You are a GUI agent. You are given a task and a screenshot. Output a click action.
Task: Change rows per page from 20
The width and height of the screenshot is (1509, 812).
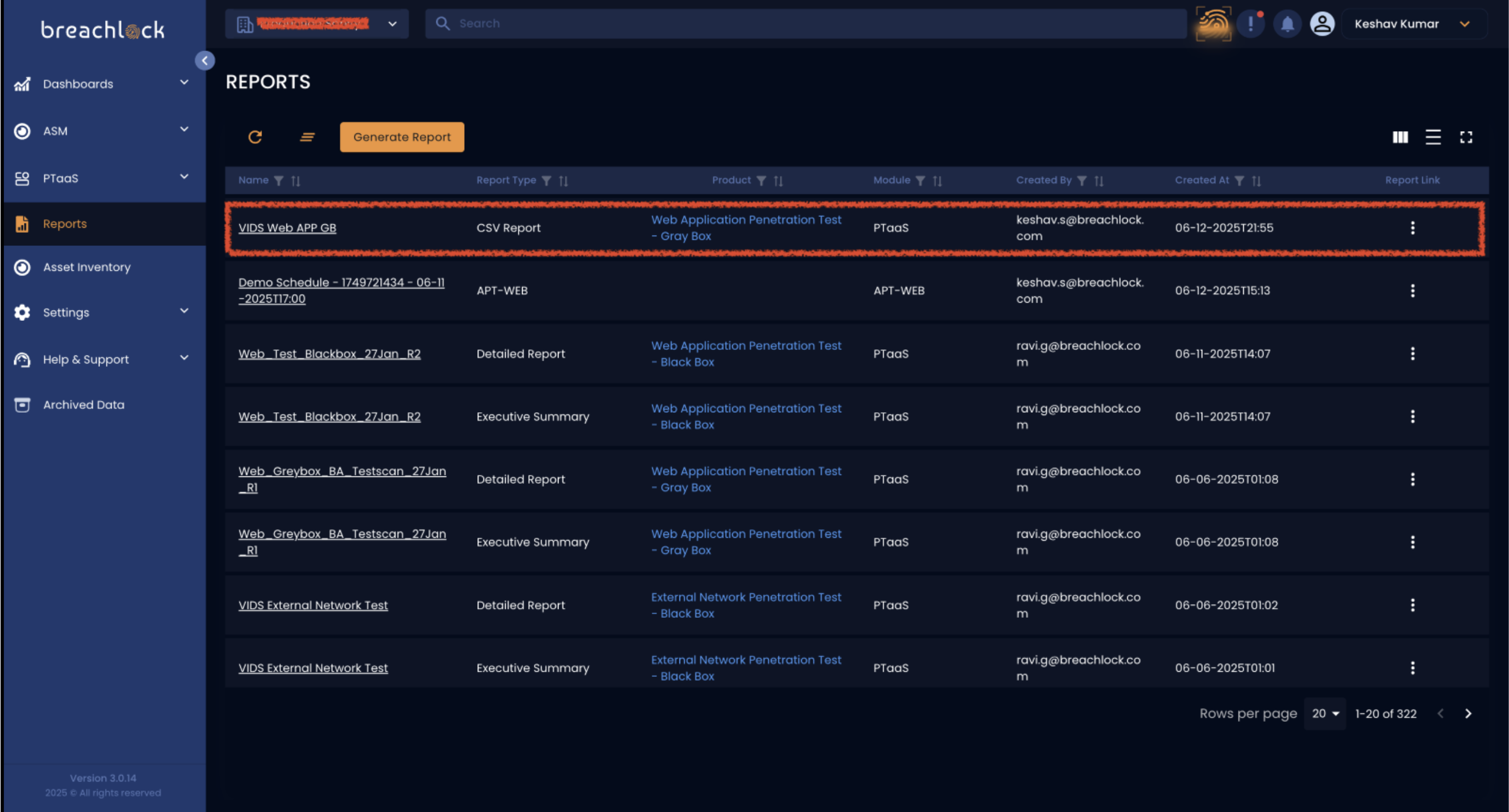tap(1325, 714)
